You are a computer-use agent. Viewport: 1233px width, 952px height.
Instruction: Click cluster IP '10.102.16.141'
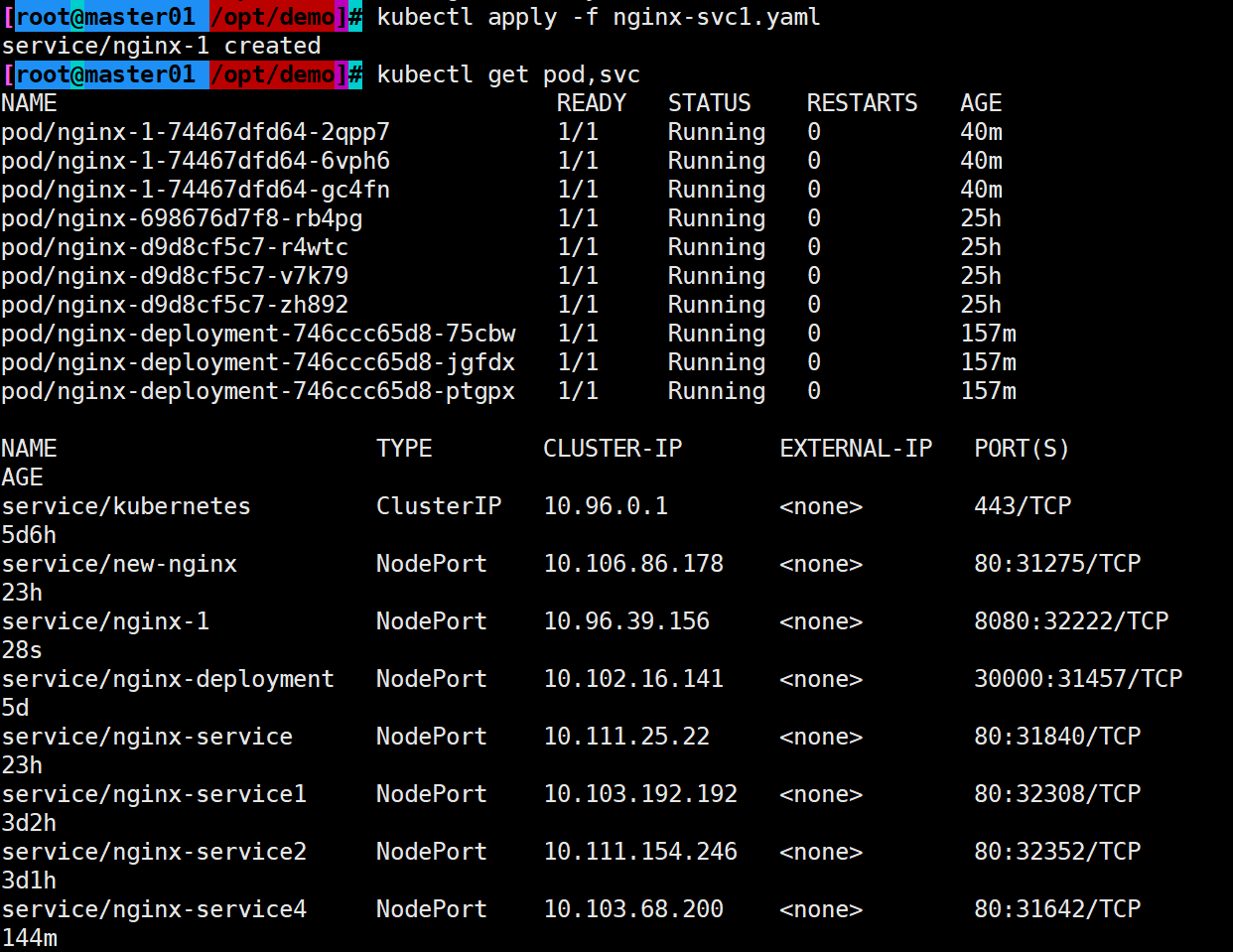[x=633, y=679]
